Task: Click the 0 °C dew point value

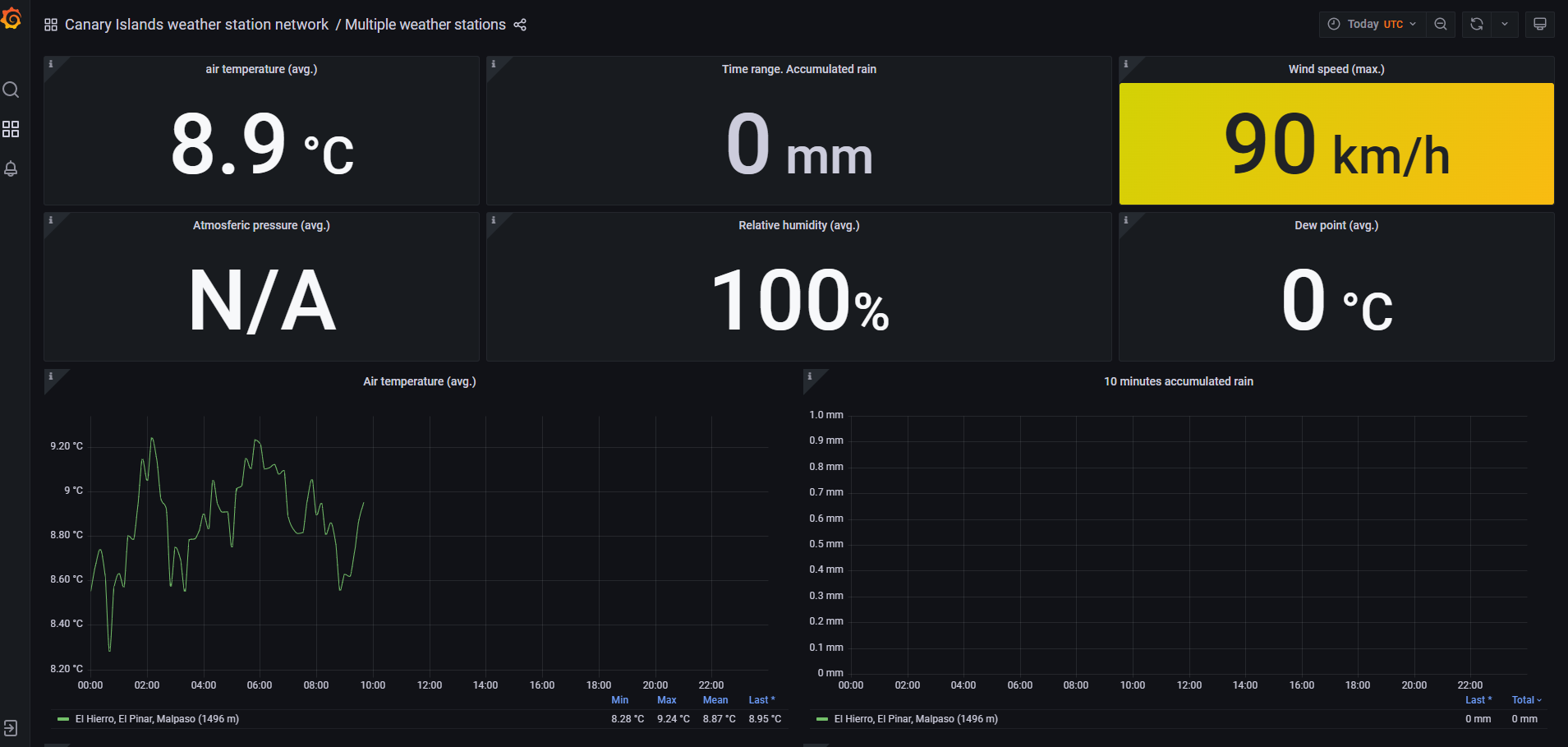Action: (1336, 302)
